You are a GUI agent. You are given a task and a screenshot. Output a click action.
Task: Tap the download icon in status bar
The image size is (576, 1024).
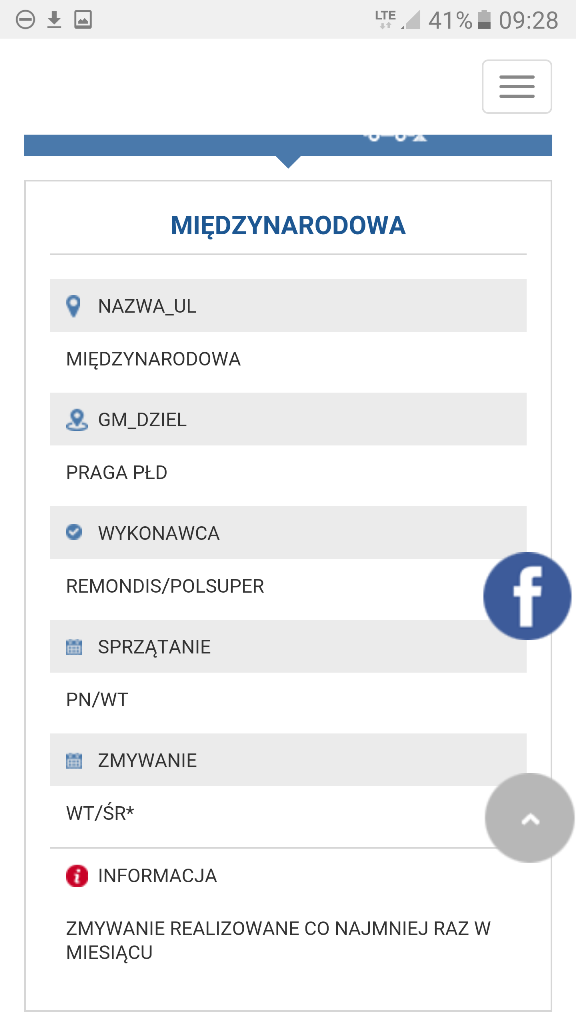[54, 20]
